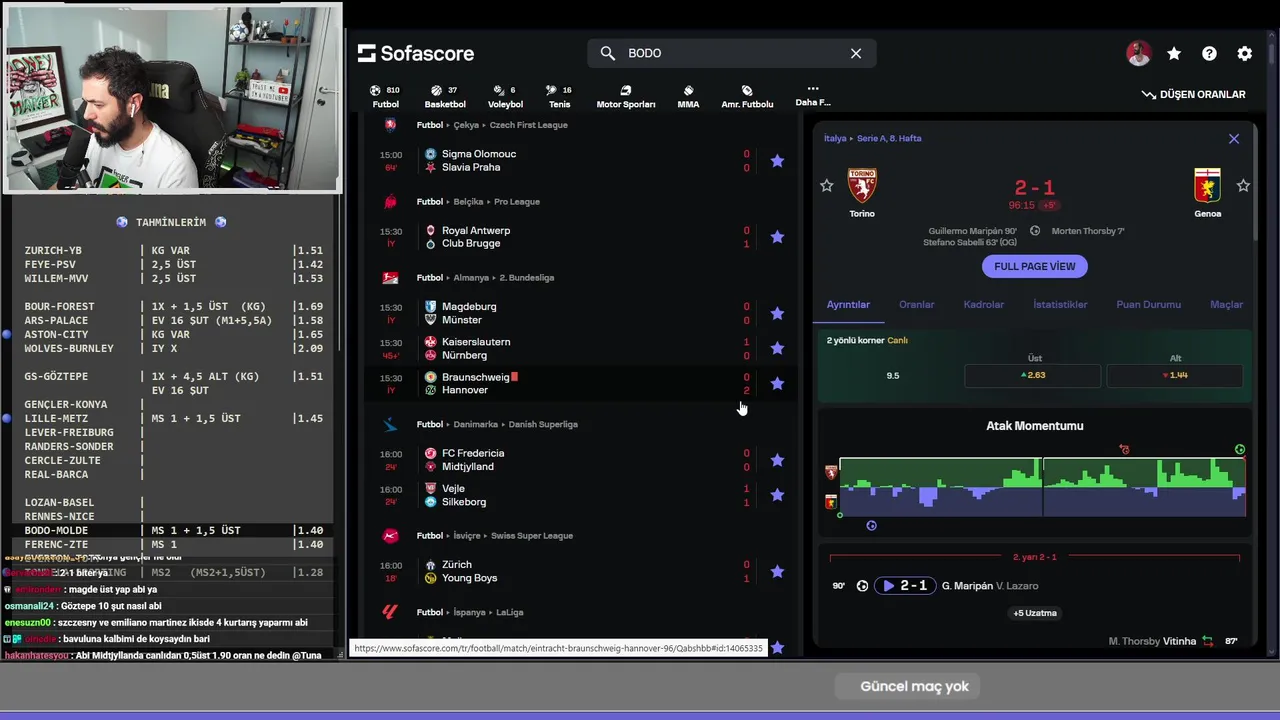Click the FULL PAGE VIEW button
Image resolution: width=1280 pixels, height=720 pixels.
(1035, 266)
